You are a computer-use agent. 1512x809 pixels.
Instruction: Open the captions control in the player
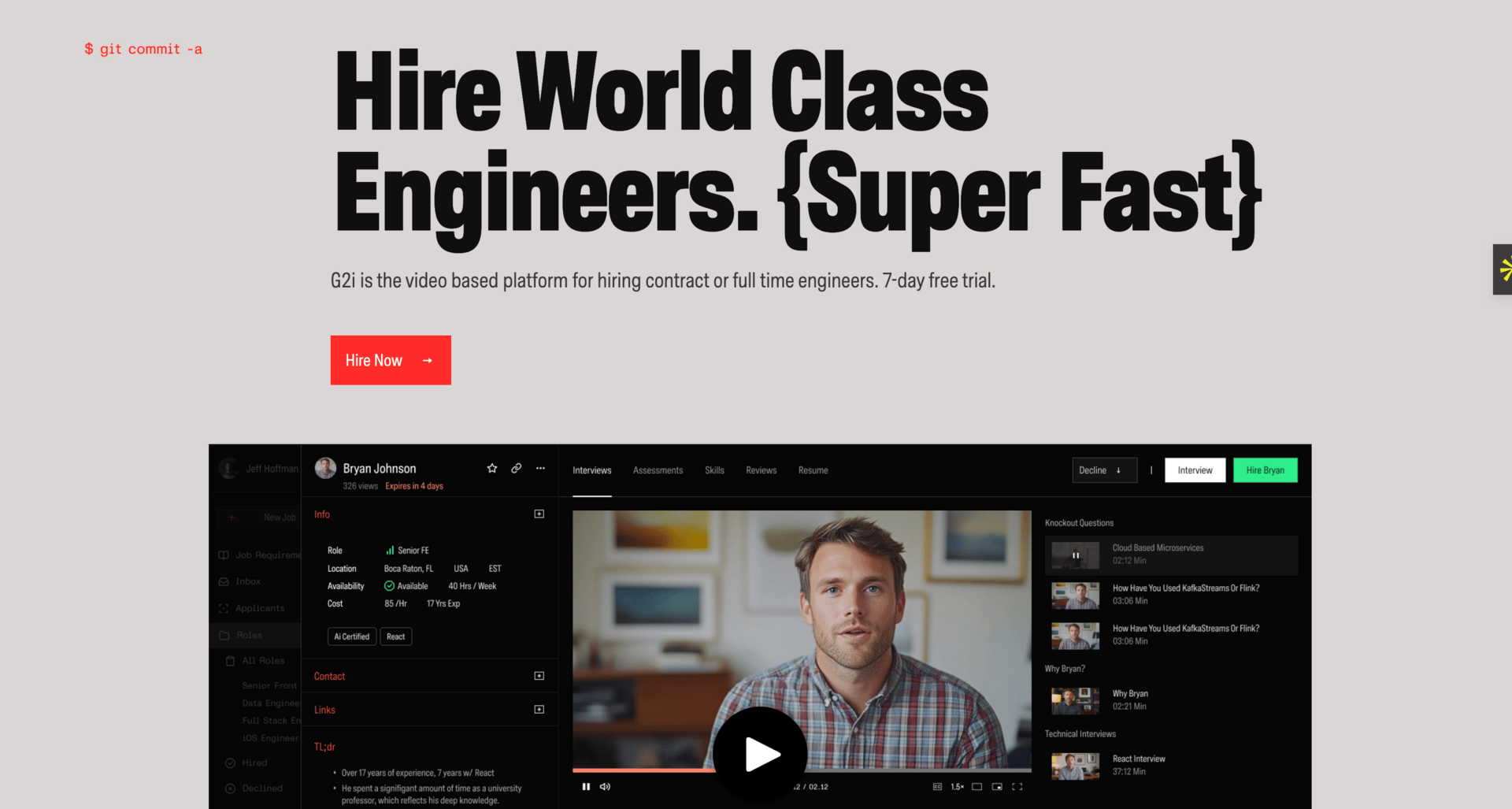tap(937, 786)
